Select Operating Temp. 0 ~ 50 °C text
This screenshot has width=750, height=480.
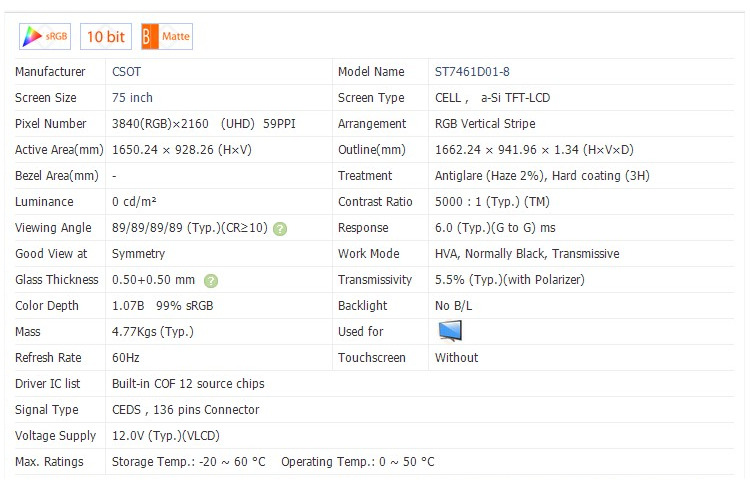point(358,462)
